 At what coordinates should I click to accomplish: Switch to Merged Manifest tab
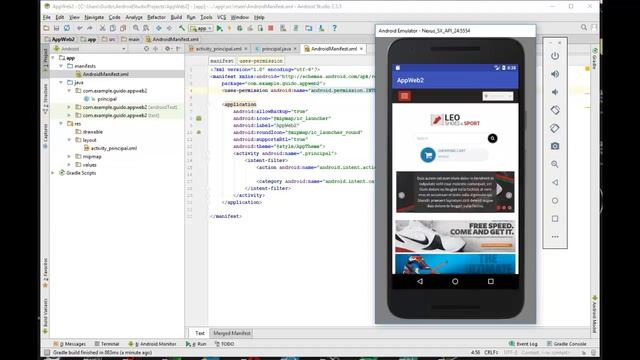coord(232,333)
